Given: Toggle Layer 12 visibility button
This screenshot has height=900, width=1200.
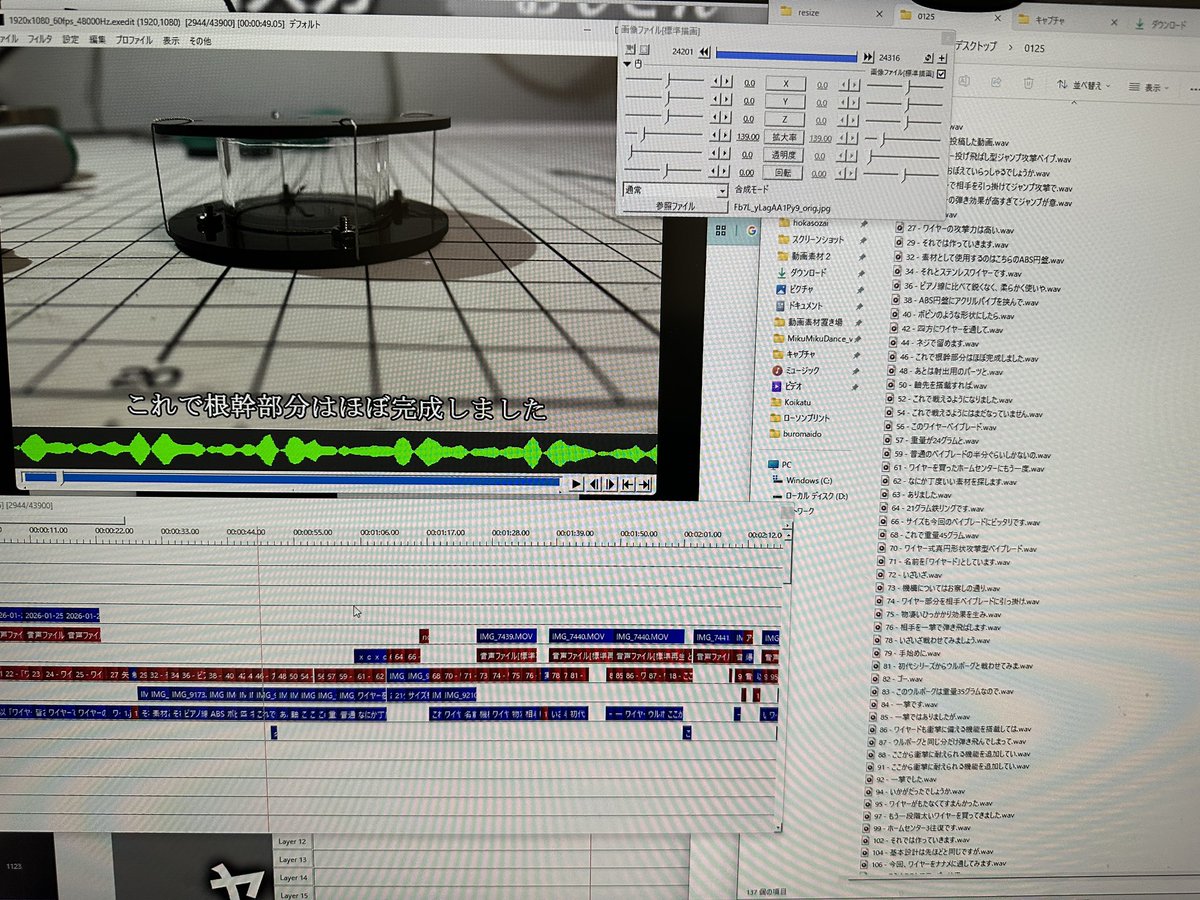Looking at the screenshot, I should point(292,842).
